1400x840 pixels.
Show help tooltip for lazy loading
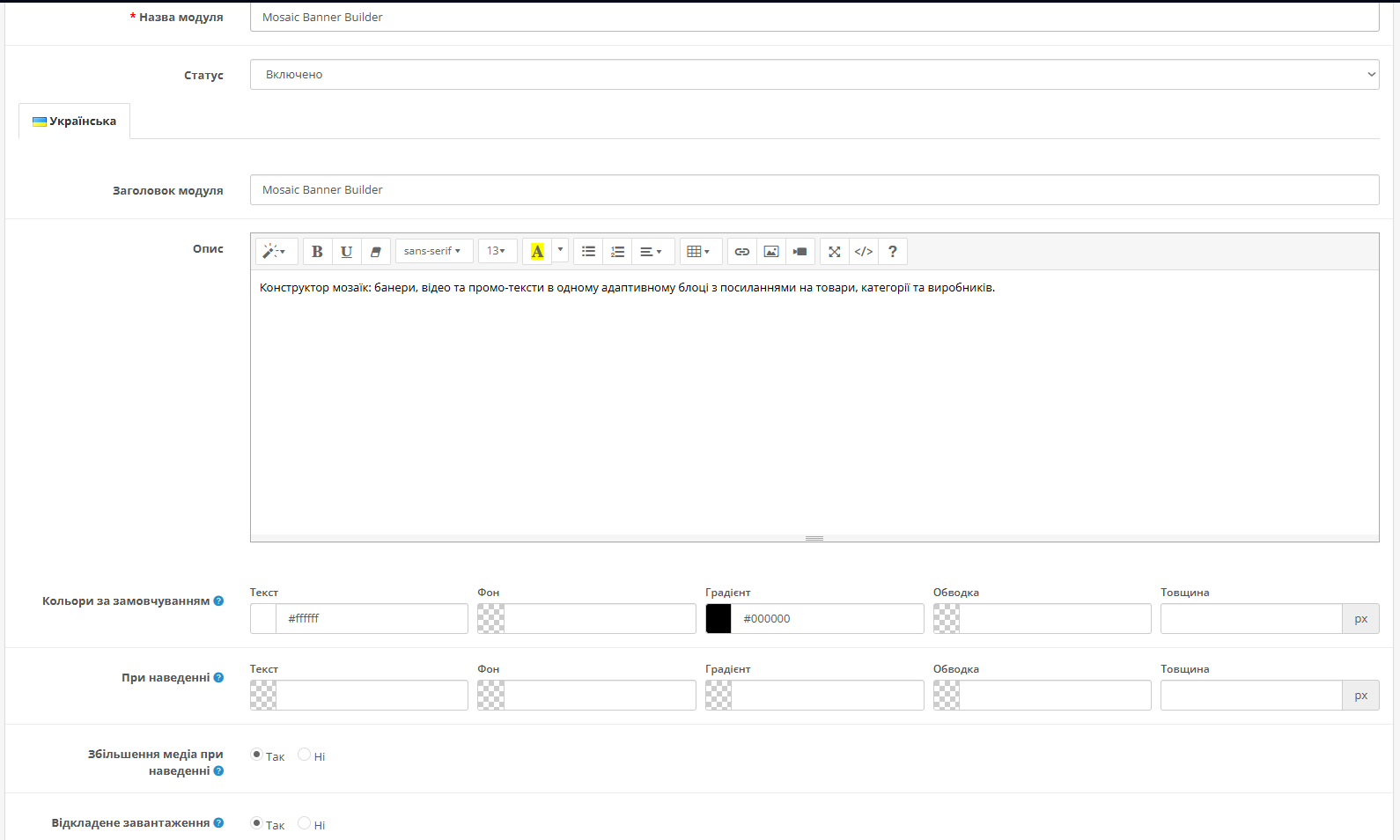(218, 823)
